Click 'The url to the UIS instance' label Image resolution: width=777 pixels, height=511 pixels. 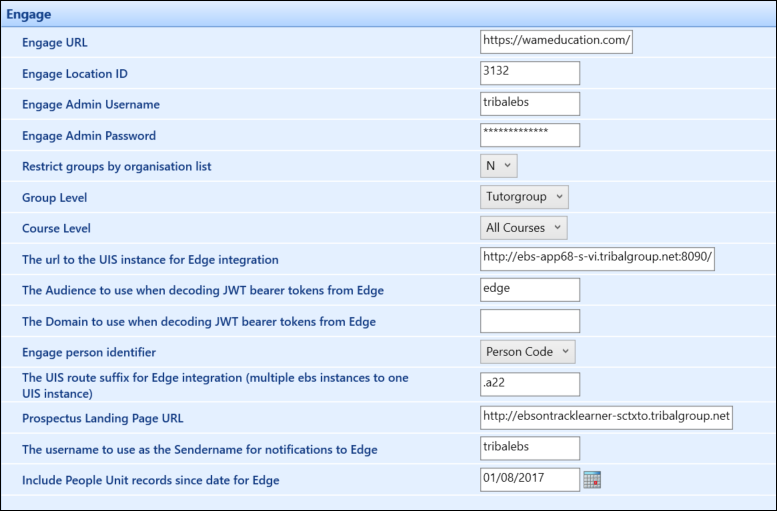[150, 260]
